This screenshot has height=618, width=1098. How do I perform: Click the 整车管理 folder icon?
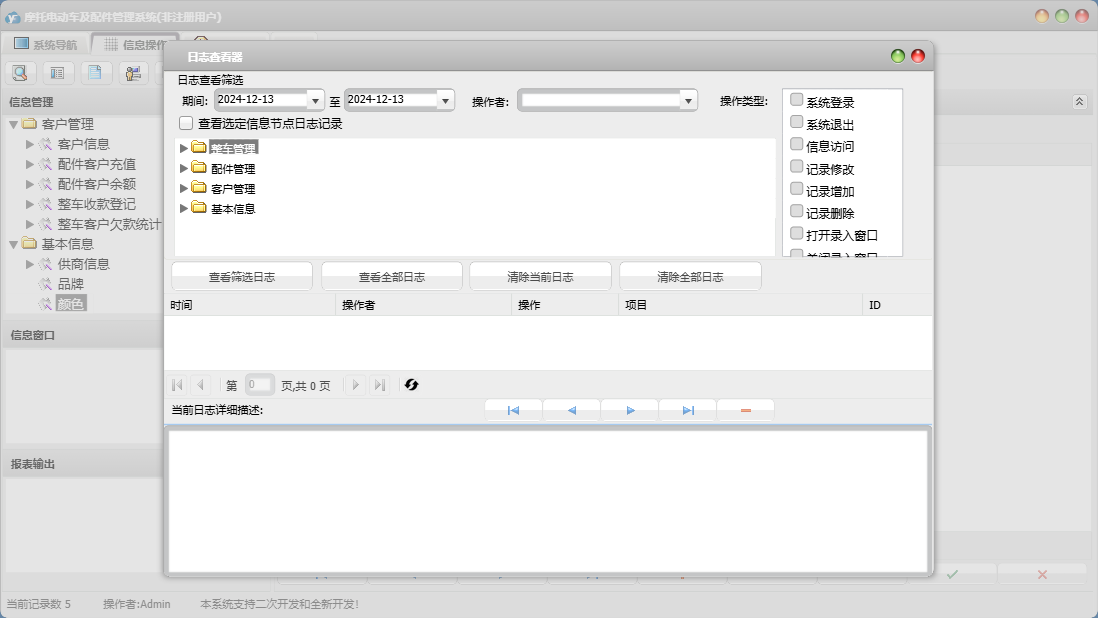click(199, 147)
